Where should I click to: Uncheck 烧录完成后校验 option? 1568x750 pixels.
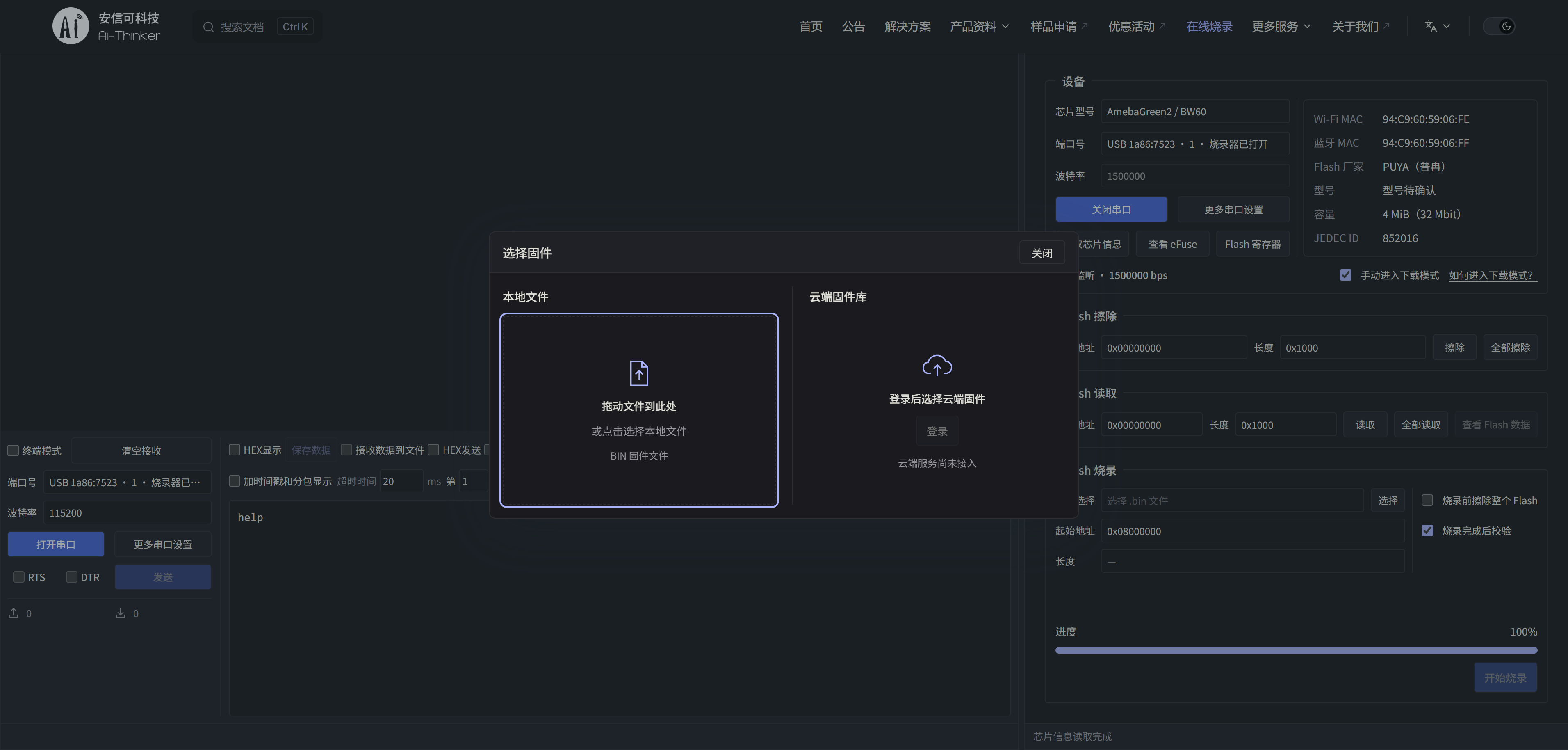pyautogui.click(x=1427, y=530)
